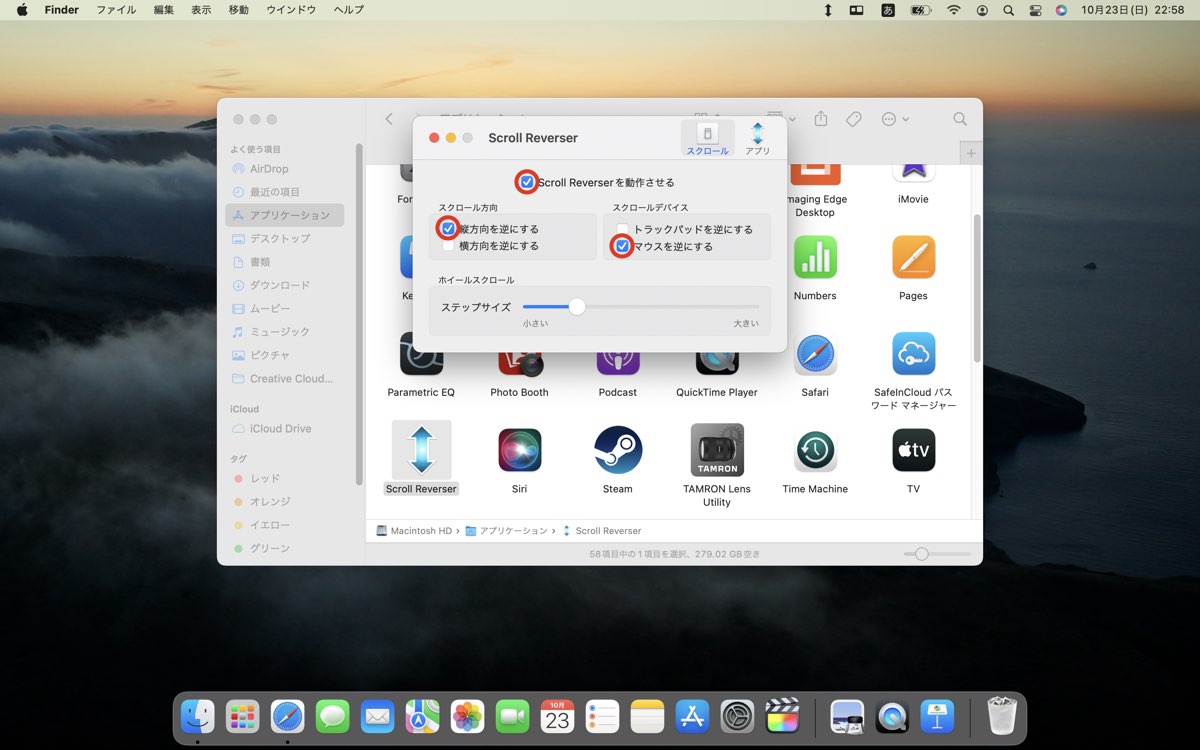The image size is (1200, 750).
Task: Open Safari from the Applications folder
Action: tap(815, 353)
